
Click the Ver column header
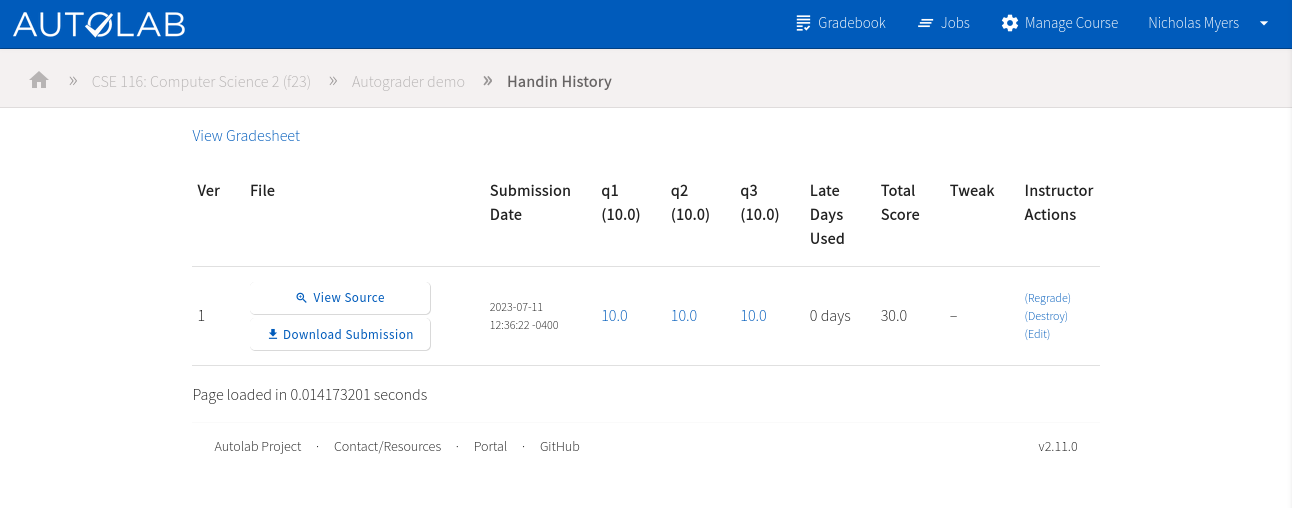[208, 190]
